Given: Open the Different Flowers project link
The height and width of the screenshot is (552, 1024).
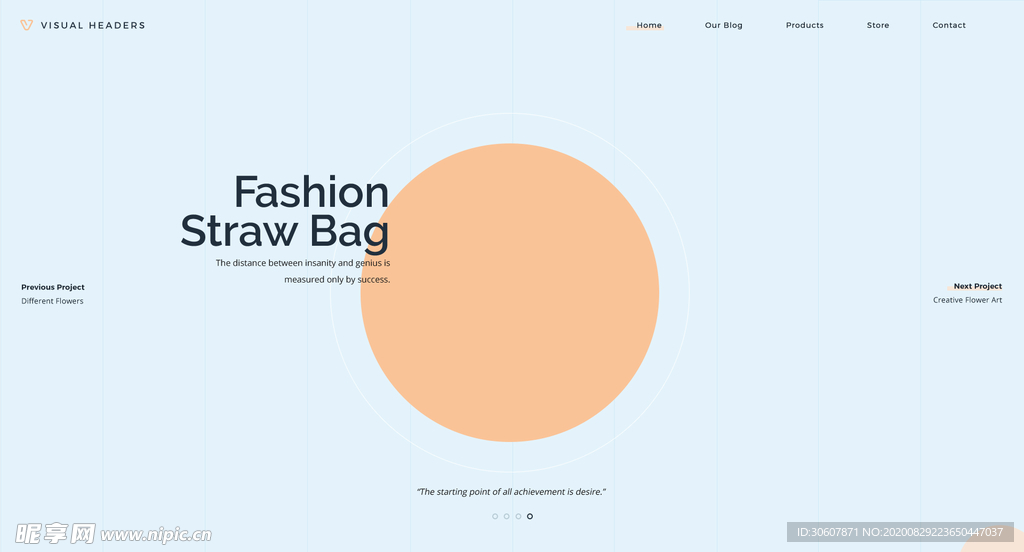Looking at the screenshot, I should [52, 301].
